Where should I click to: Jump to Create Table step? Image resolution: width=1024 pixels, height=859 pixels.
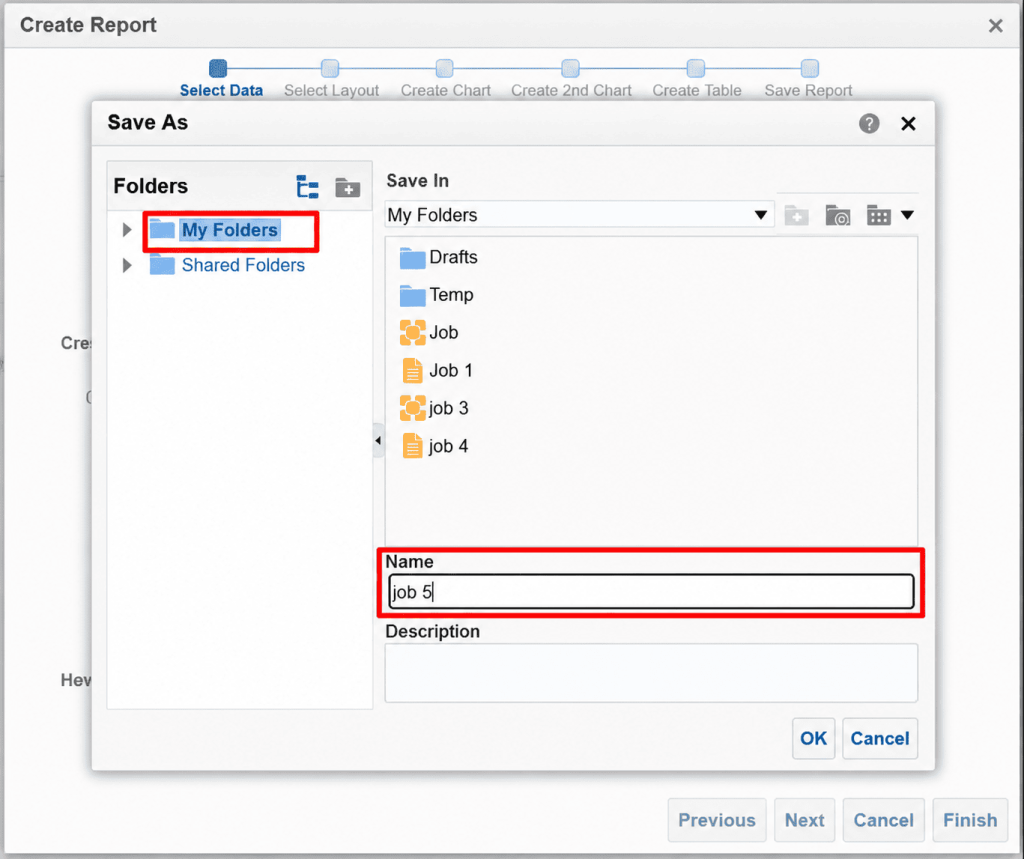(697, 80)
